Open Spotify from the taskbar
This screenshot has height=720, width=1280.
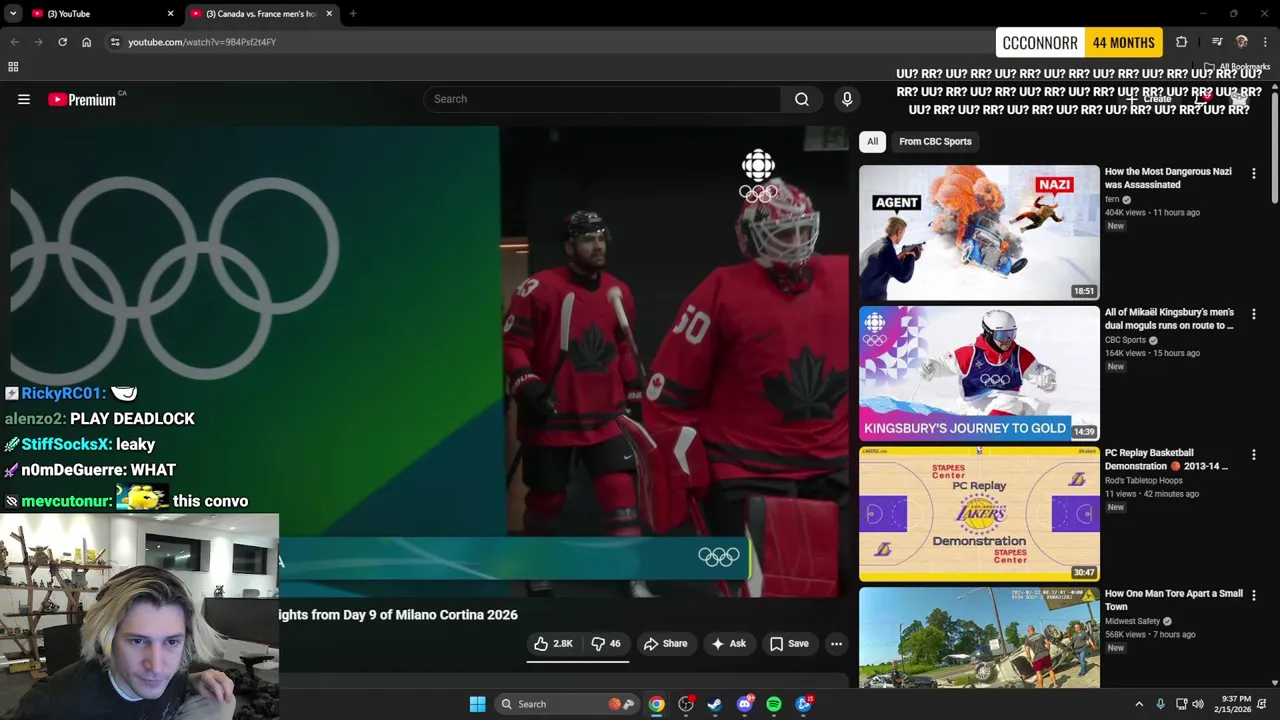[x=774, y=704]
